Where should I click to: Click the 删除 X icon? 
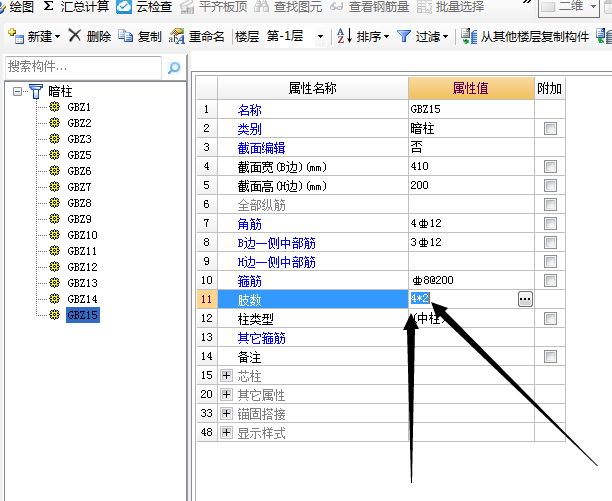point(75,36)
